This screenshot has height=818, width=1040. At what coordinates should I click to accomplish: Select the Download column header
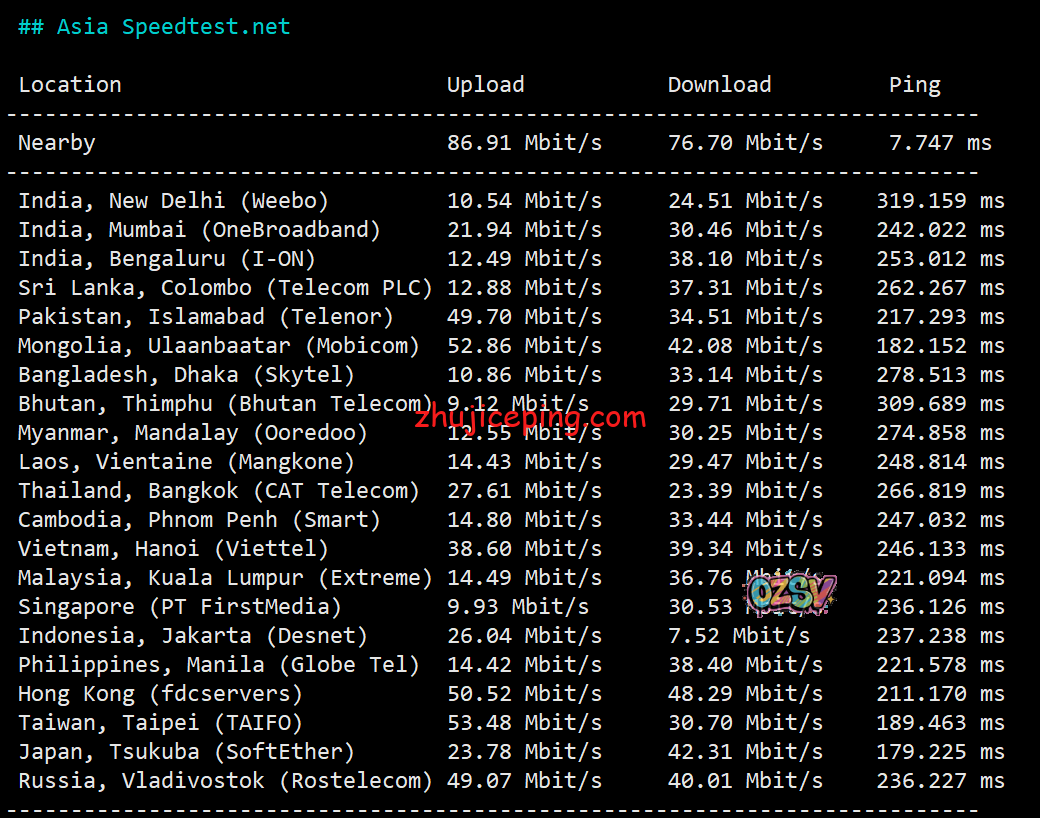tap(719, 85)
